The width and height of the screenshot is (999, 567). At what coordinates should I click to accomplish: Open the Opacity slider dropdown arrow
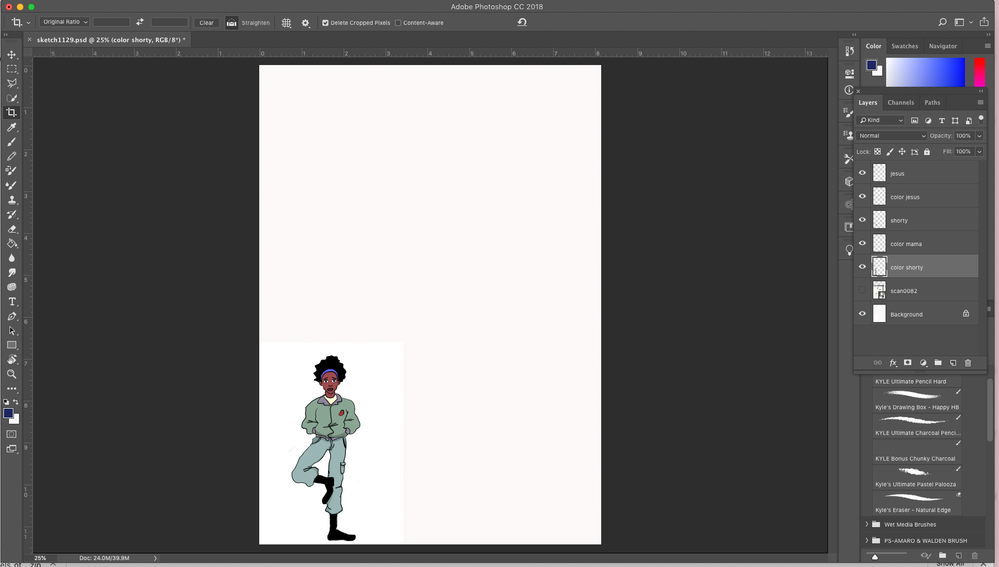click(979, 136)
